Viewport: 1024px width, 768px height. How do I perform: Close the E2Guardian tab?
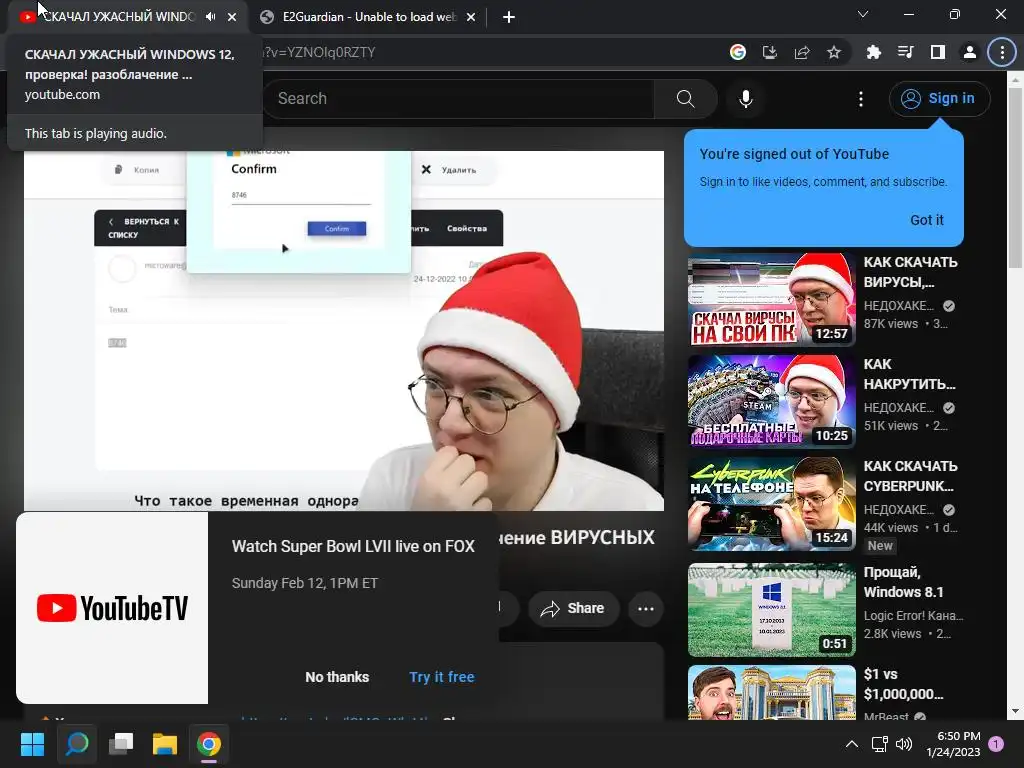[x=471, y=17]
